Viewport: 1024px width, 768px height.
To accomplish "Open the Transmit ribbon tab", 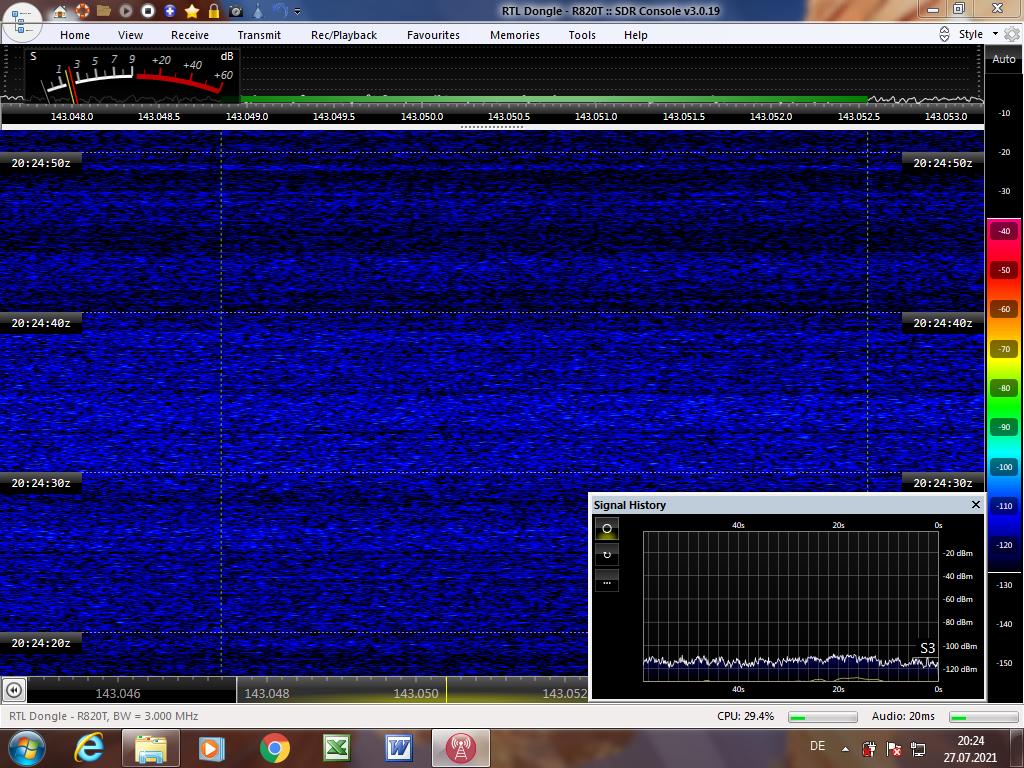I will coord(259,35).
